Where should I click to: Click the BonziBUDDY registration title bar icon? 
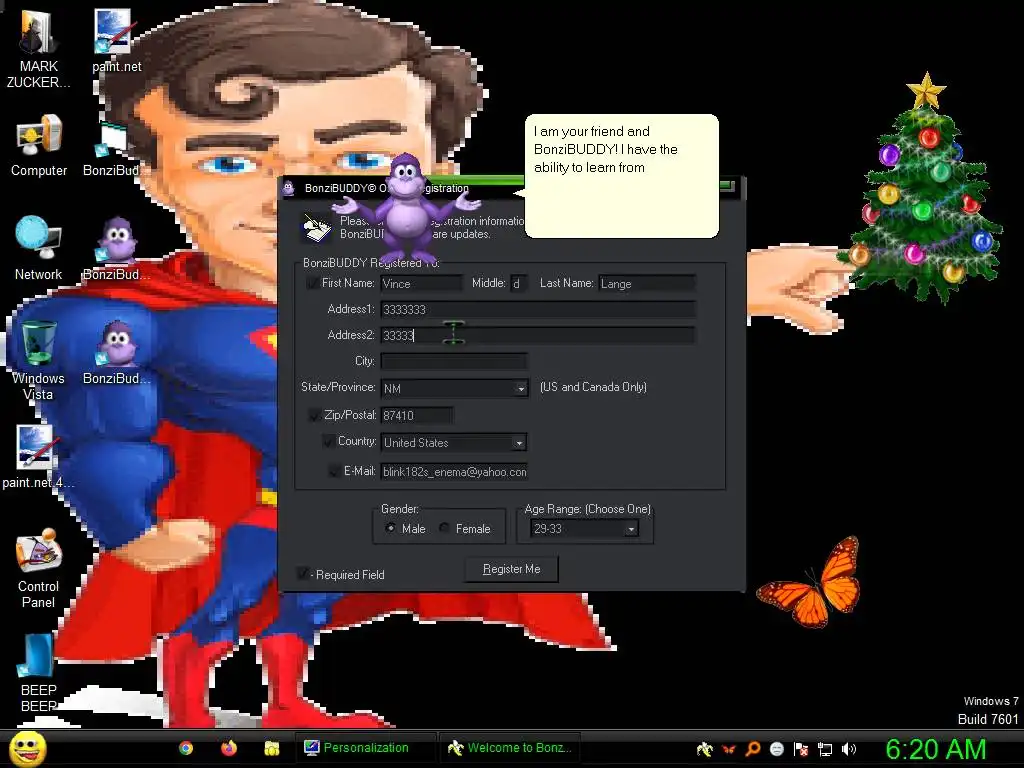point(289,188)
